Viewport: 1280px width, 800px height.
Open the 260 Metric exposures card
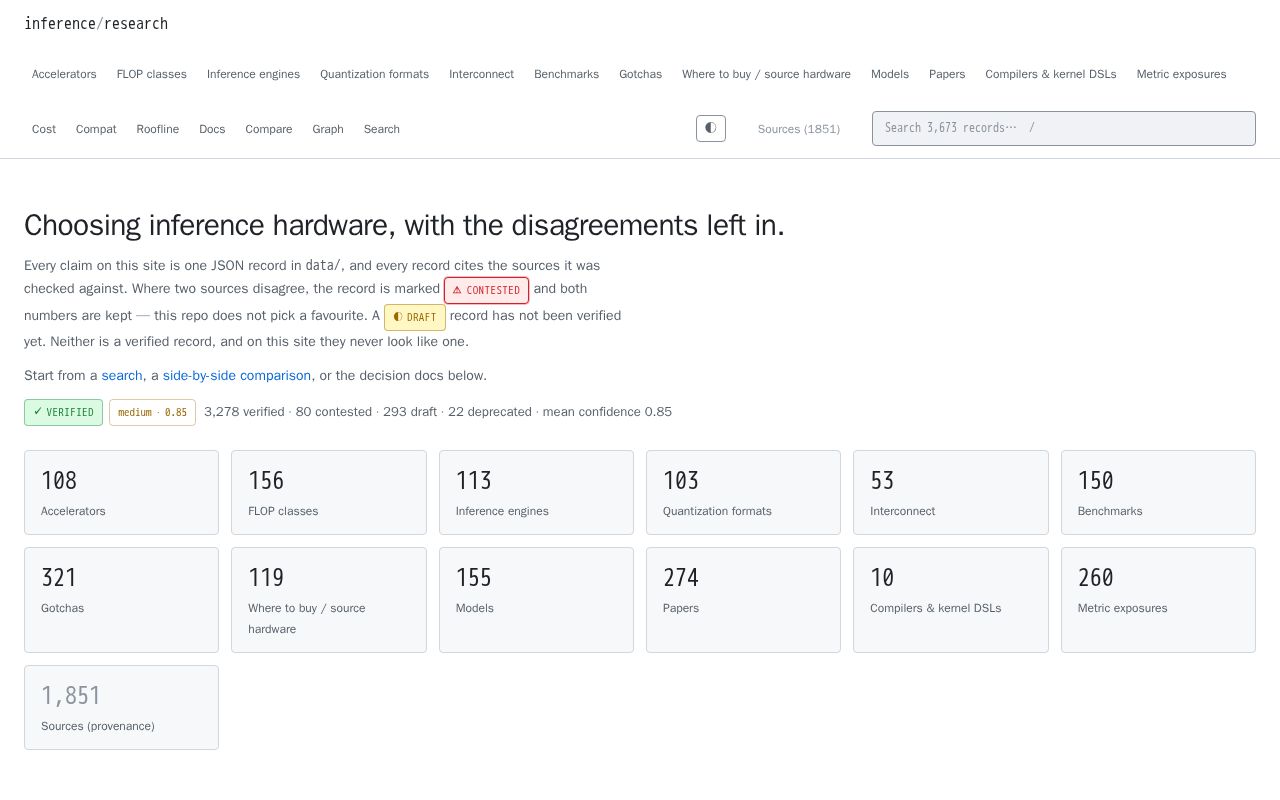[1158, 600]
